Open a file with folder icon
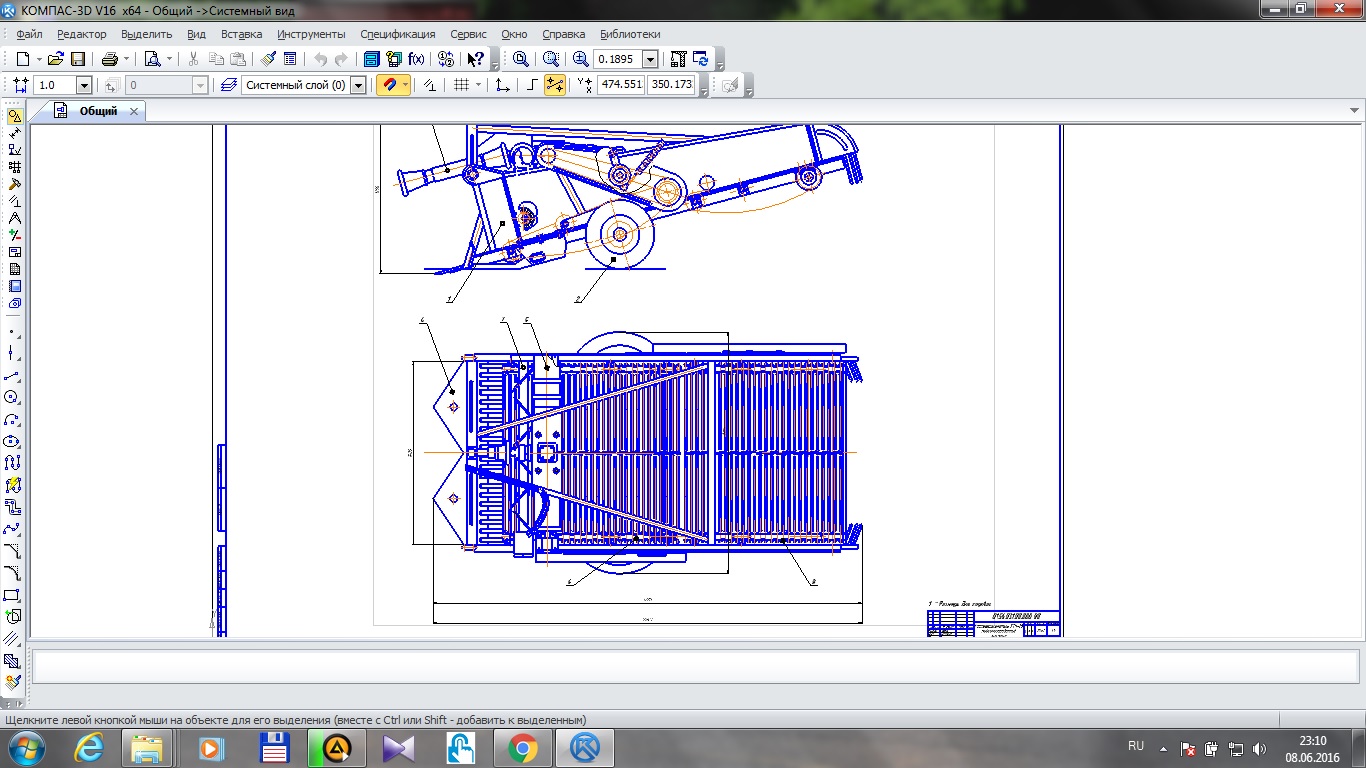 [x=56, y=59]
